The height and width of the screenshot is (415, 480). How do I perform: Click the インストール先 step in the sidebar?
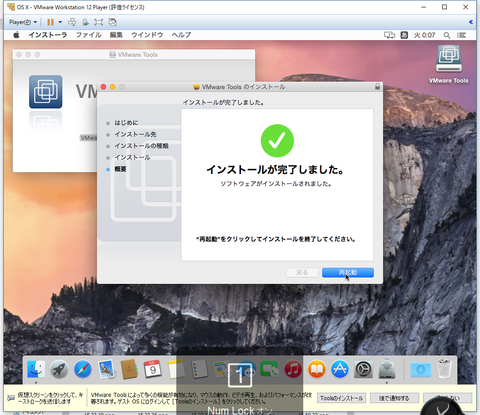(135, 134)
